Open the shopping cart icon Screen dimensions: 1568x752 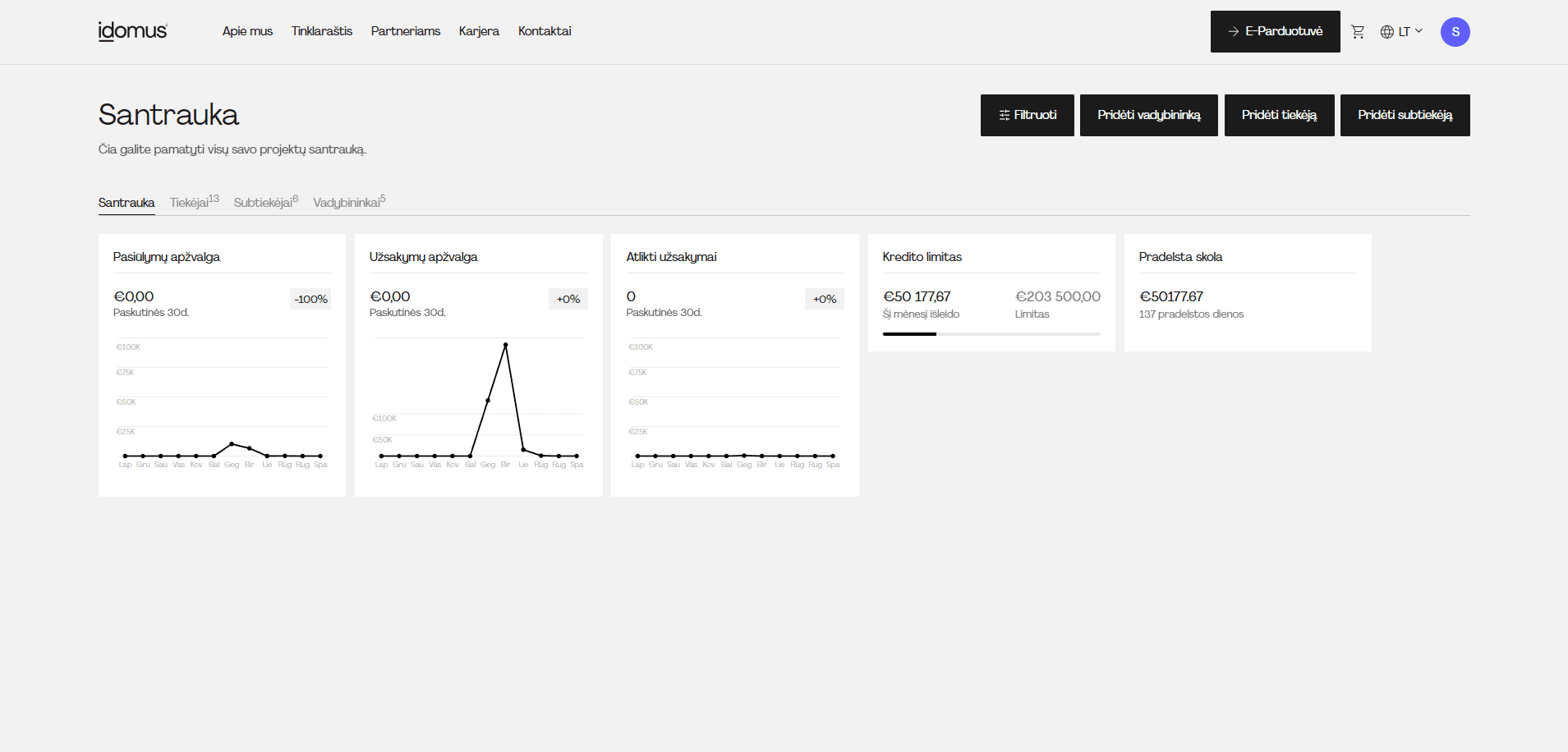pyautogui.click(x=1358, y=32)
